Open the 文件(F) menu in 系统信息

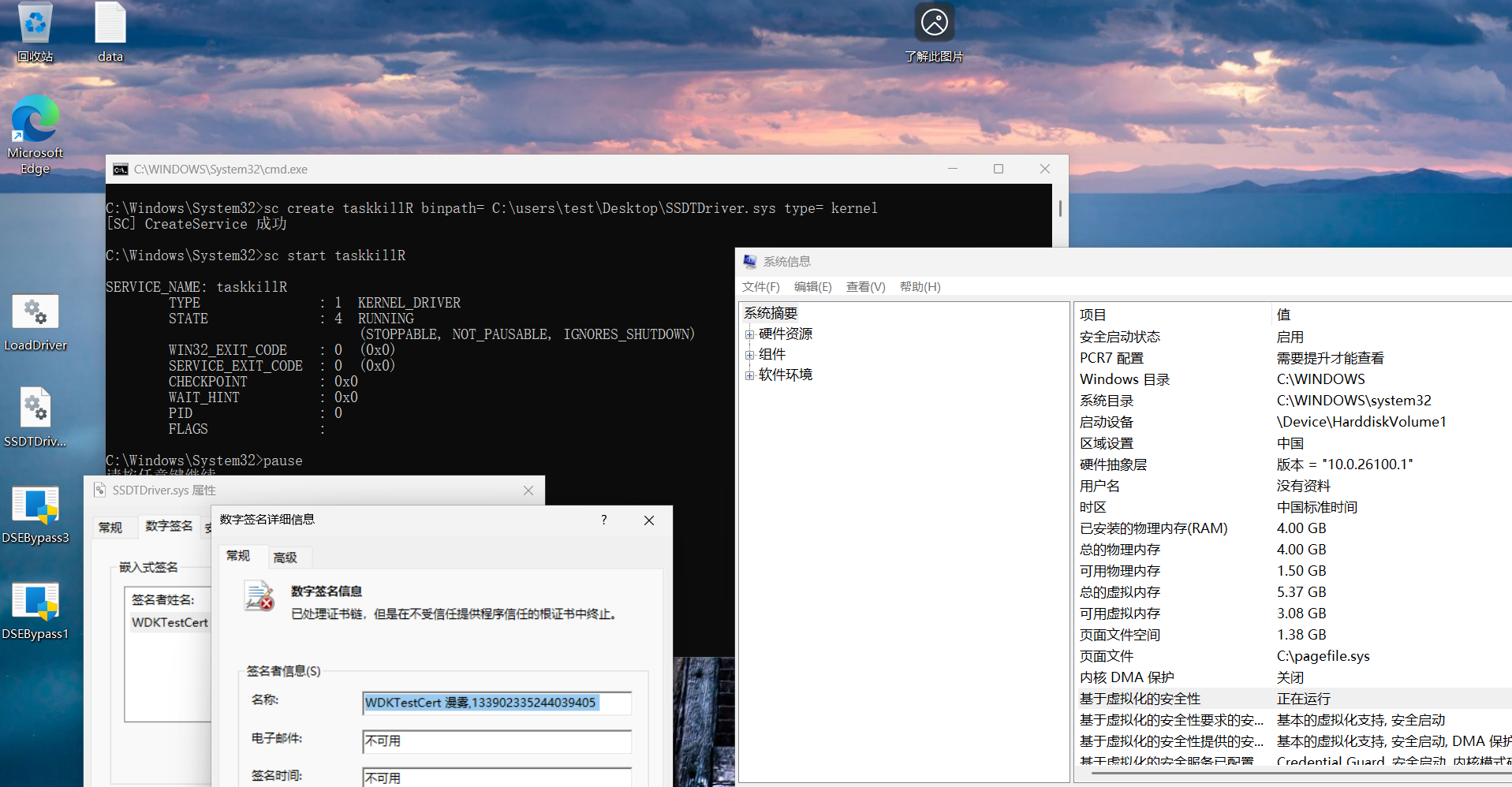tap(760, 286)
